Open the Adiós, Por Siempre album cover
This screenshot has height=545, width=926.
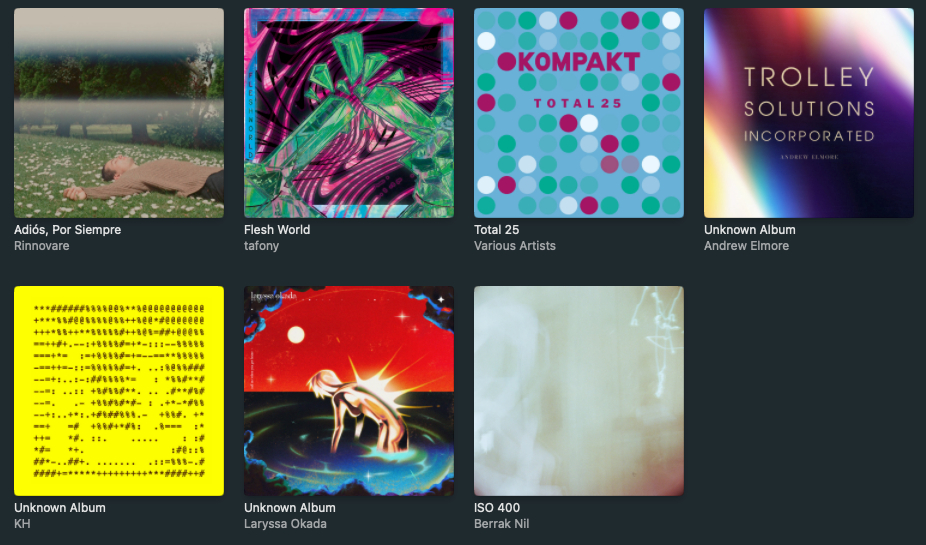119,113
